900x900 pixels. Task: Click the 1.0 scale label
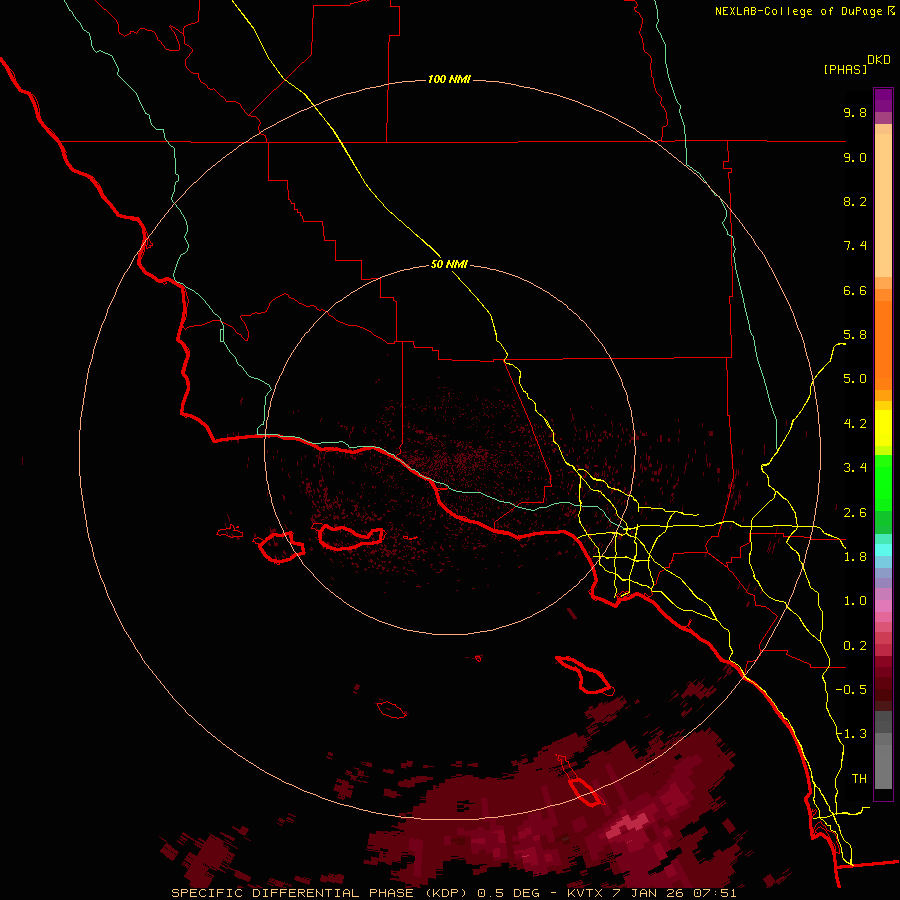855,601
